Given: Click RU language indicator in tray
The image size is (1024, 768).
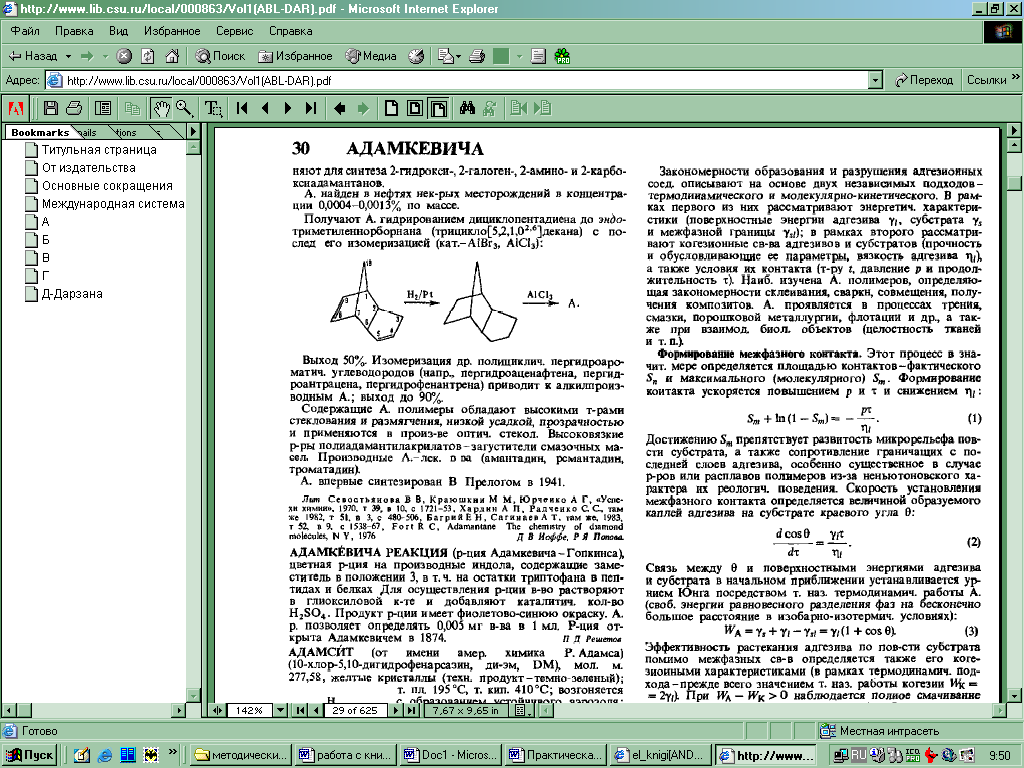Looking at the screenshot, I should click(859, 755).
